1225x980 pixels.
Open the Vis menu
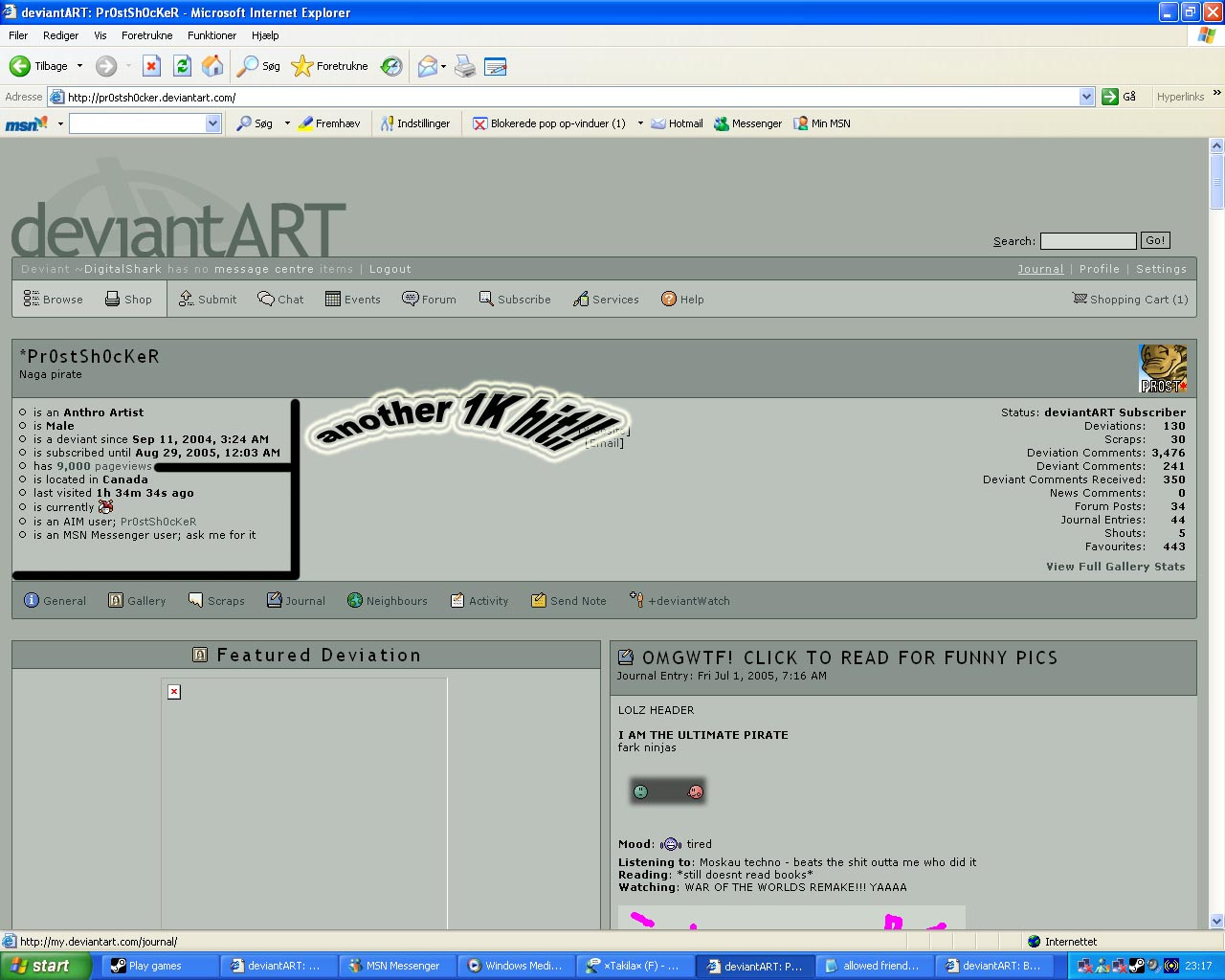(x=100, y=35)
